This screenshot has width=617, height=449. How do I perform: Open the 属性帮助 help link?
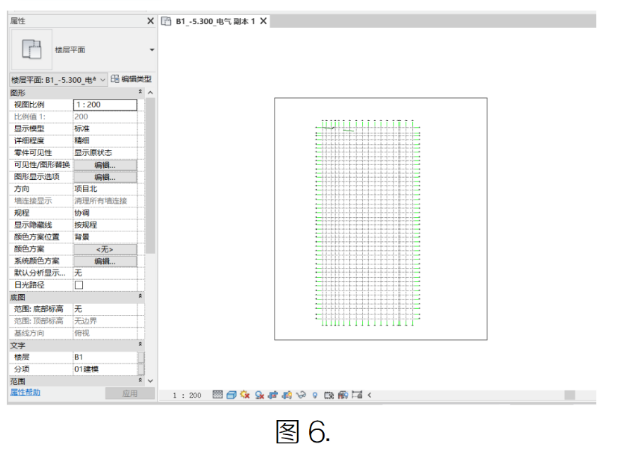[x=25, y=392]
